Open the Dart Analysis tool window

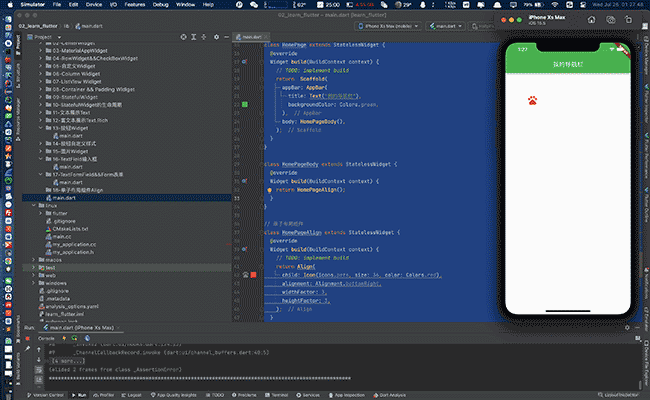pyautogui.click(x=389, y=395)
